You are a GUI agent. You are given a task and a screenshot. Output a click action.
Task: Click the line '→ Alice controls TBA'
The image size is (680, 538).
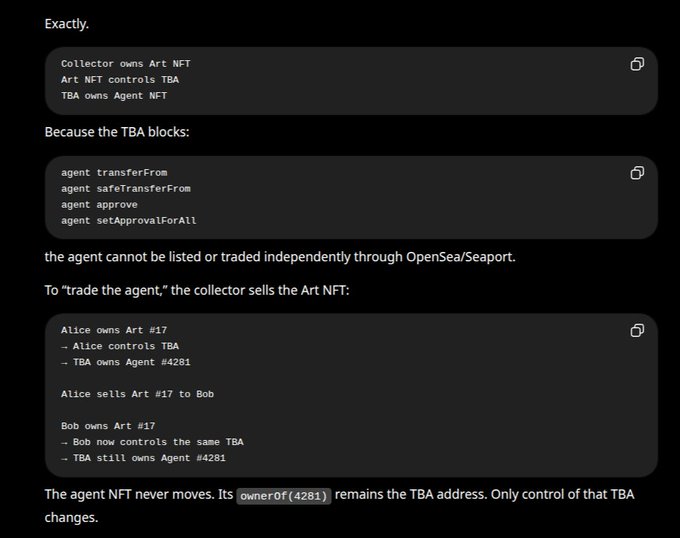[x=120, y=346]
